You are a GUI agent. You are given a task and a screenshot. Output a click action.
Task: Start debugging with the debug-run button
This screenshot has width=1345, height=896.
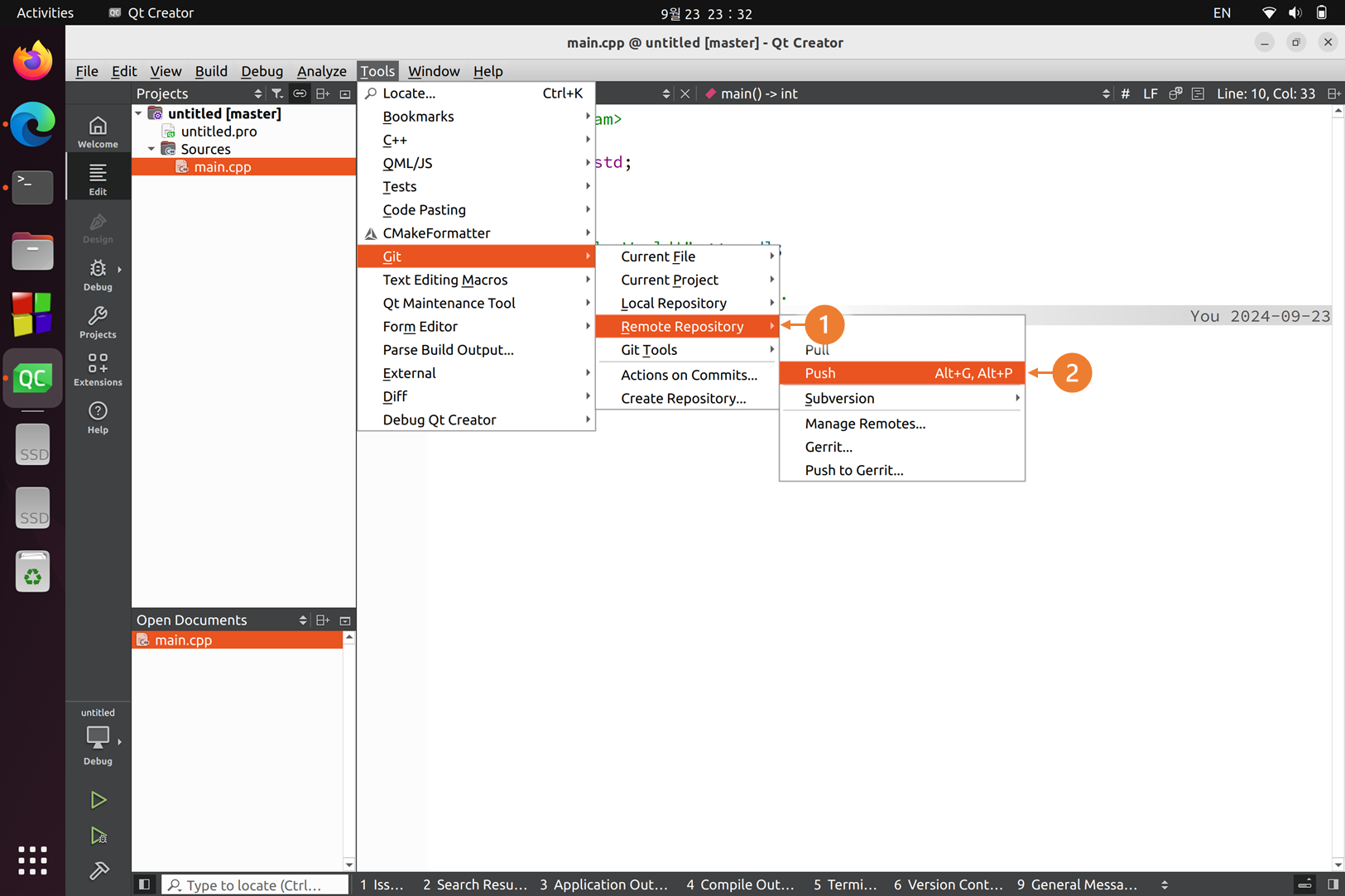(98, 836)
